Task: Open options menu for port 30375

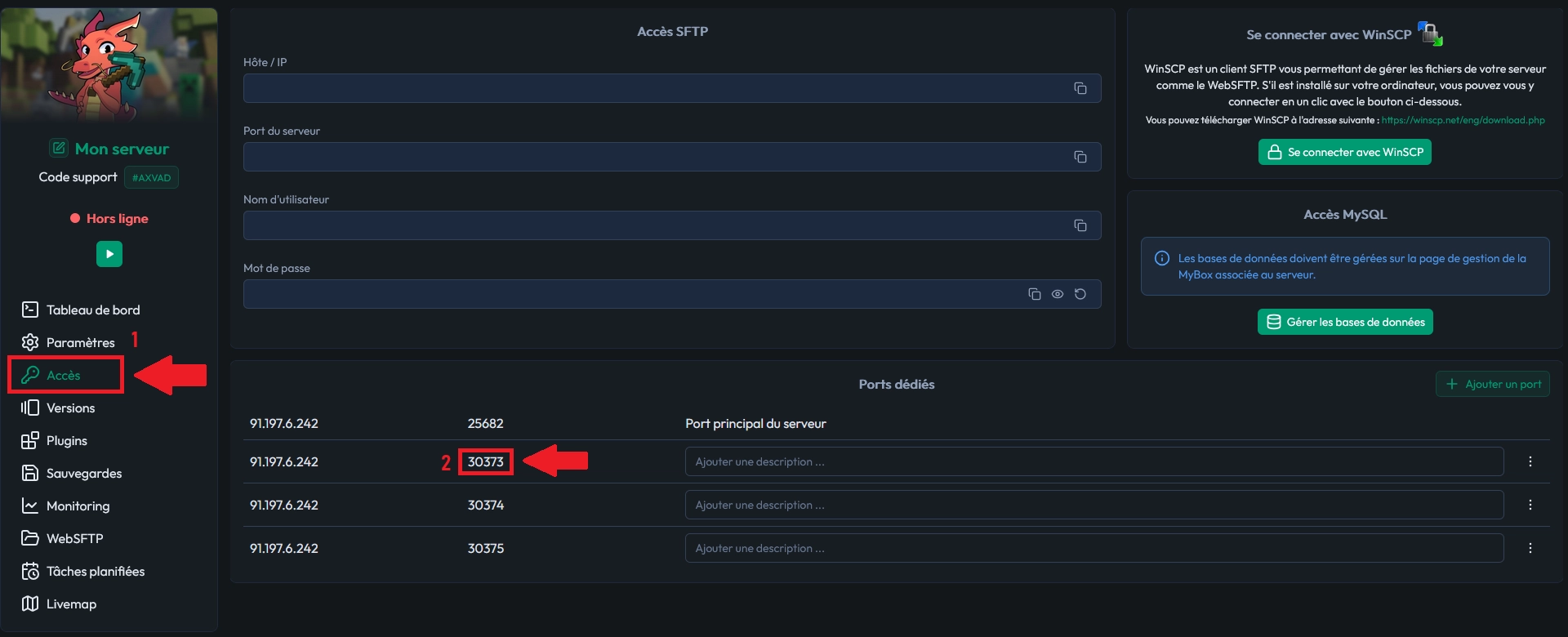Action: [1530, 548]
